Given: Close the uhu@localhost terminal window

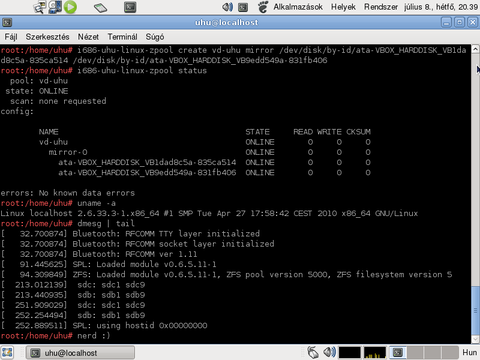Looking at the screenshot, I should coord(473,22).
